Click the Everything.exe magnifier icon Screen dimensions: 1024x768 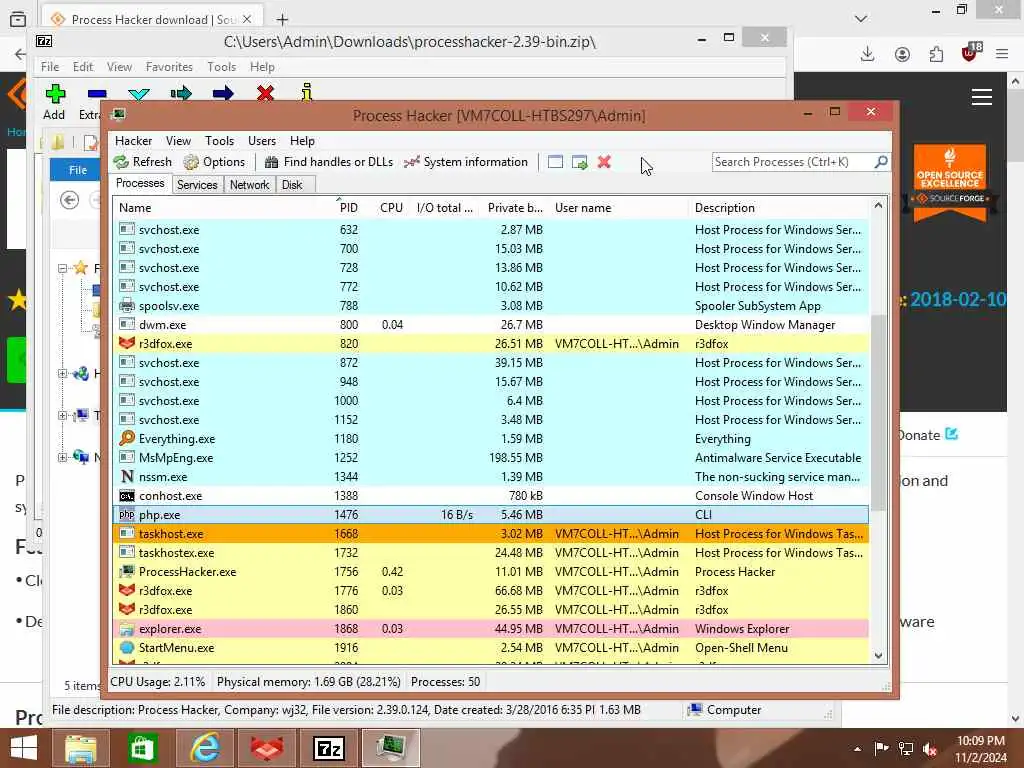pyautogui.click(x=127, y=438)
